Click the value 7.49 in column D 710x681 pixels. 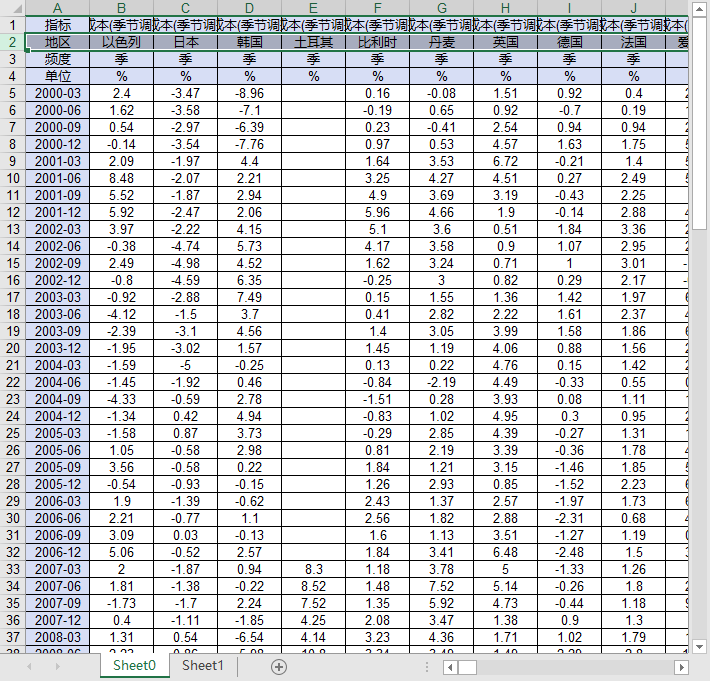(x=249, y=297)
